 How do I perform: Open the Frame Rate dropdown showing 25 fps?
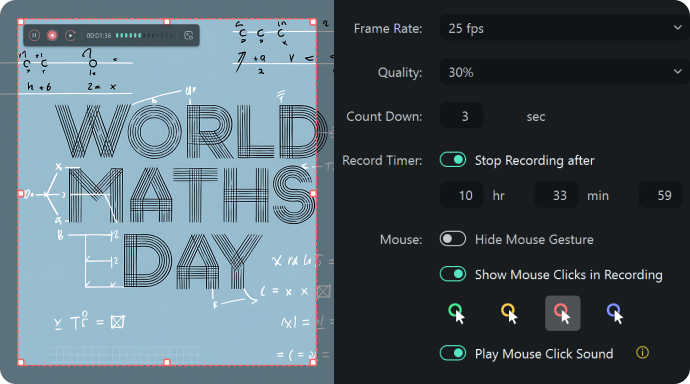click(565, 28)
